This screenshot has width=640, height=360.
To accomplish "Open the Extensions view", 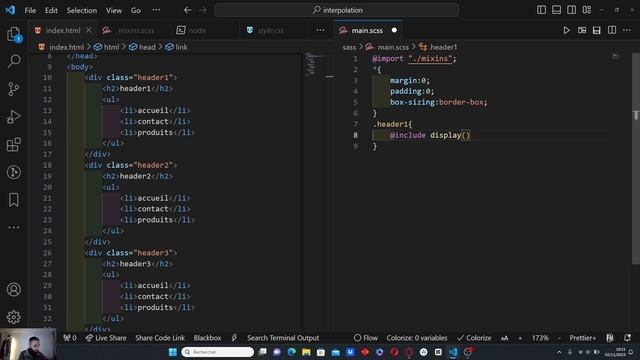I will tap(14, 144).
